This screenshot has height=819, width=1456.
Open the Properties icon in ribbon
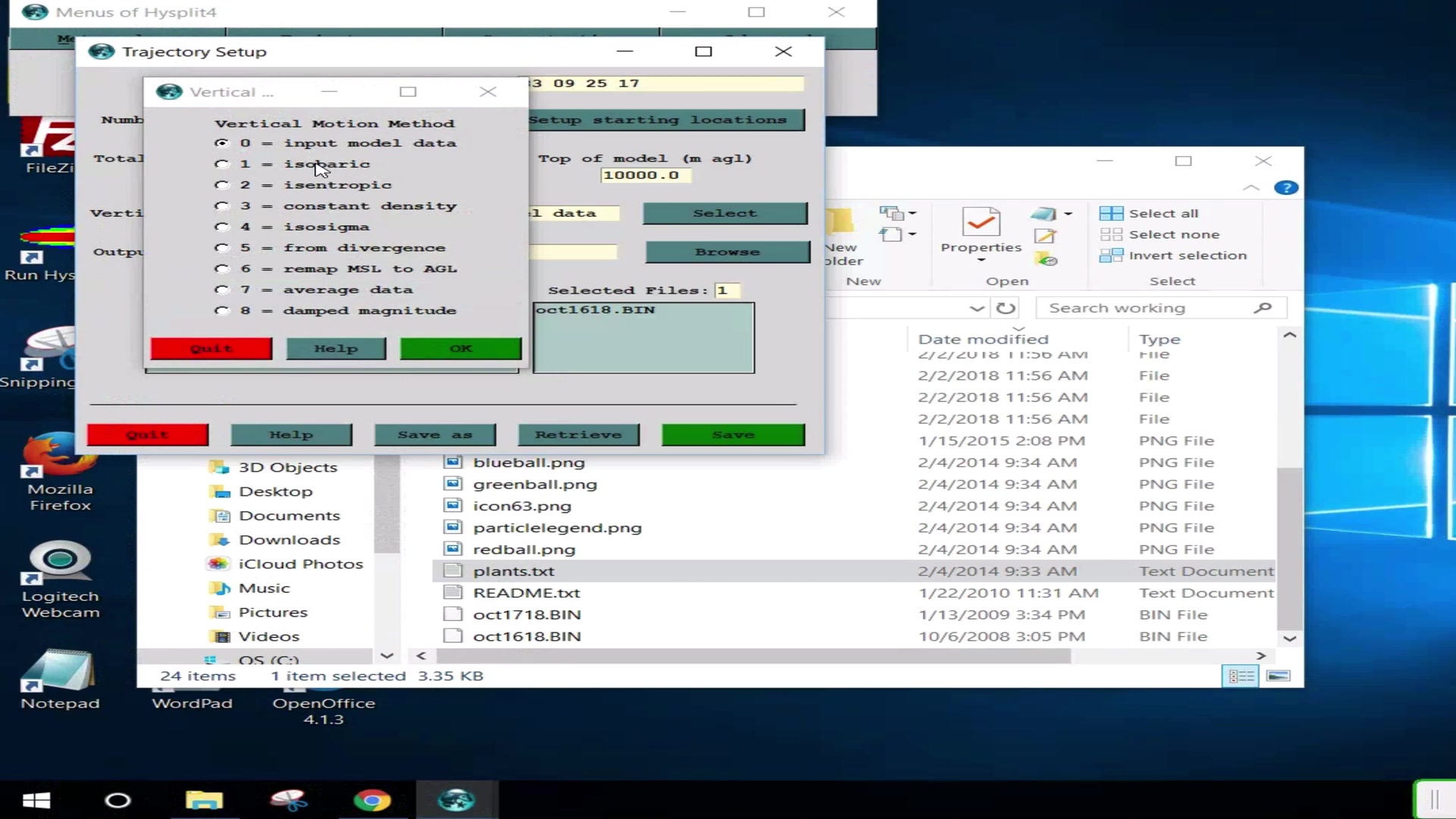tap(981, 224)
